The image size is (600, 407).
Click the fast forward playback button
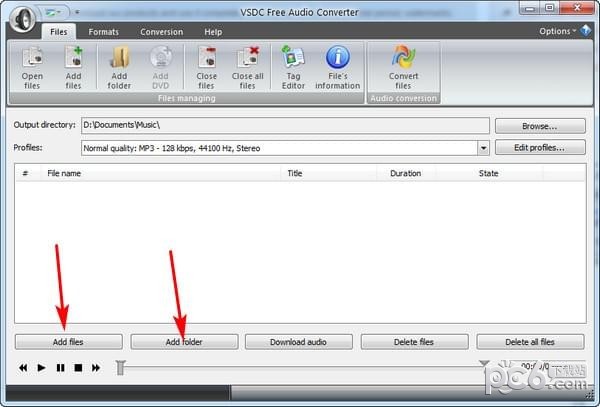coord(96,368)
